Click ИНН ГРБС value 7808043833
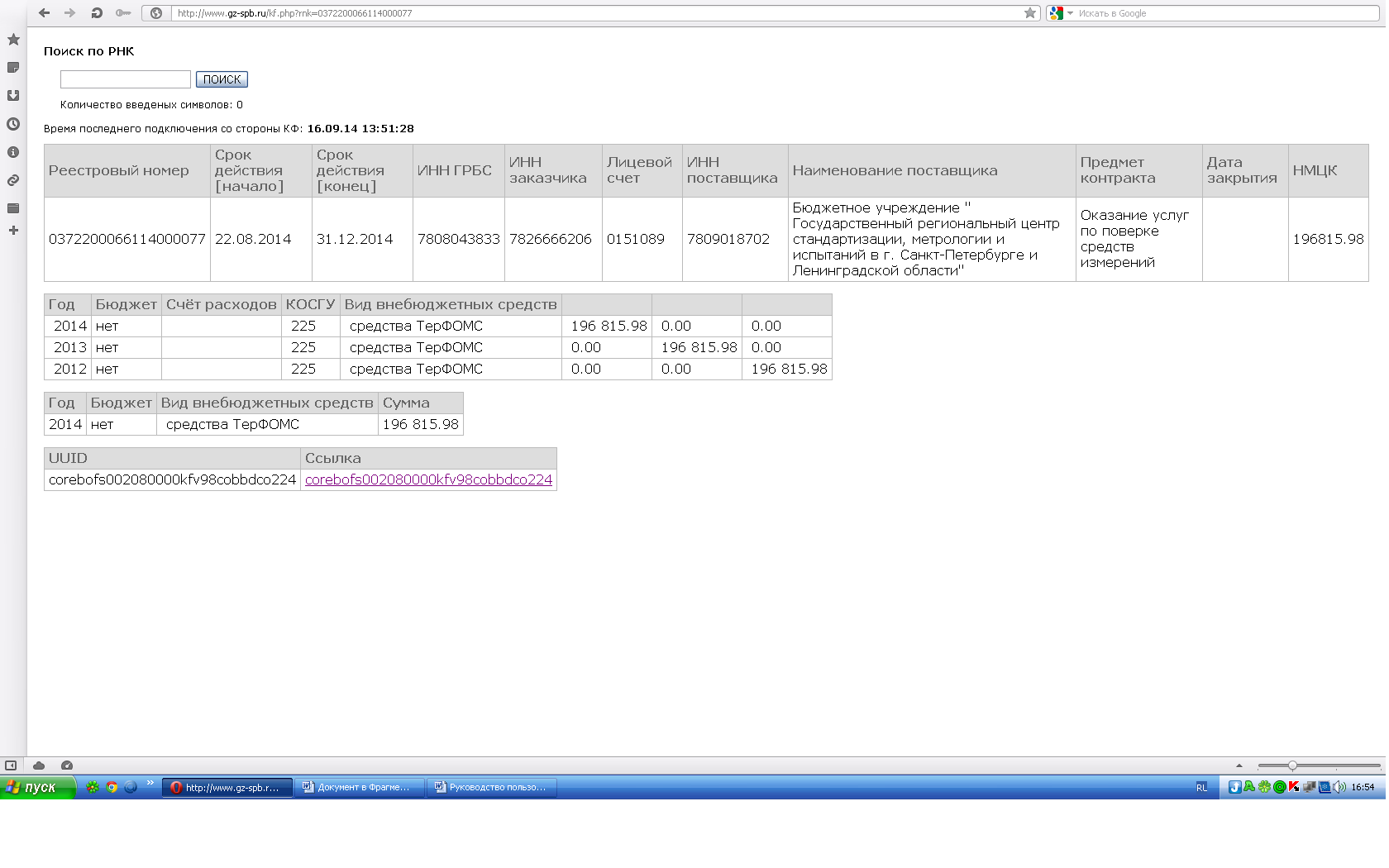 pyautogui.click(x=459, y=239)
